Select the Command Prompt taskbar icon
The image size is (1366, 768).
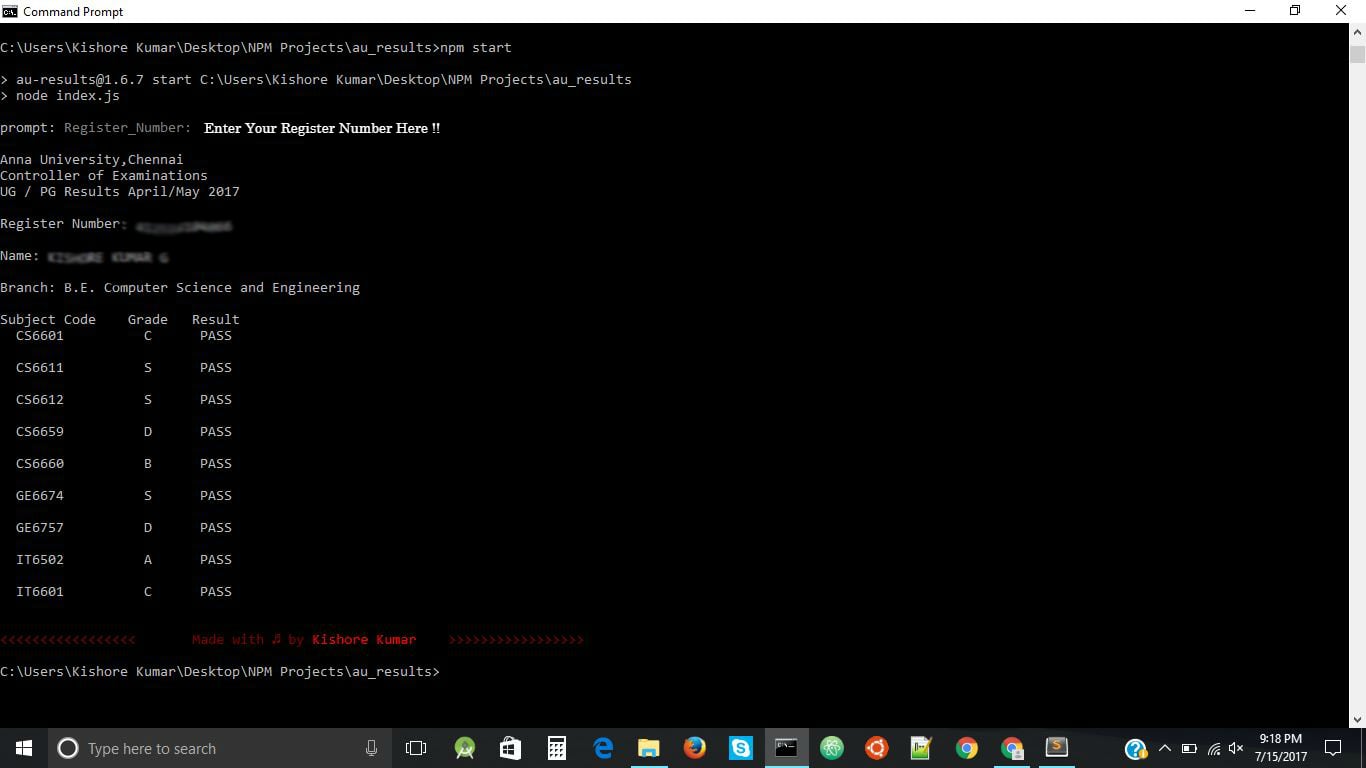[x=787, y=748]
